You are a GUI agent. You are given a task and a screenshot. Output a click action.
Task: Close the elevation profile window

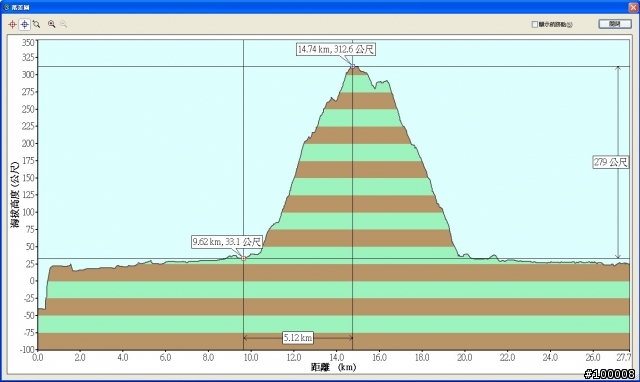pyautogui.click(x=633, y=7)
